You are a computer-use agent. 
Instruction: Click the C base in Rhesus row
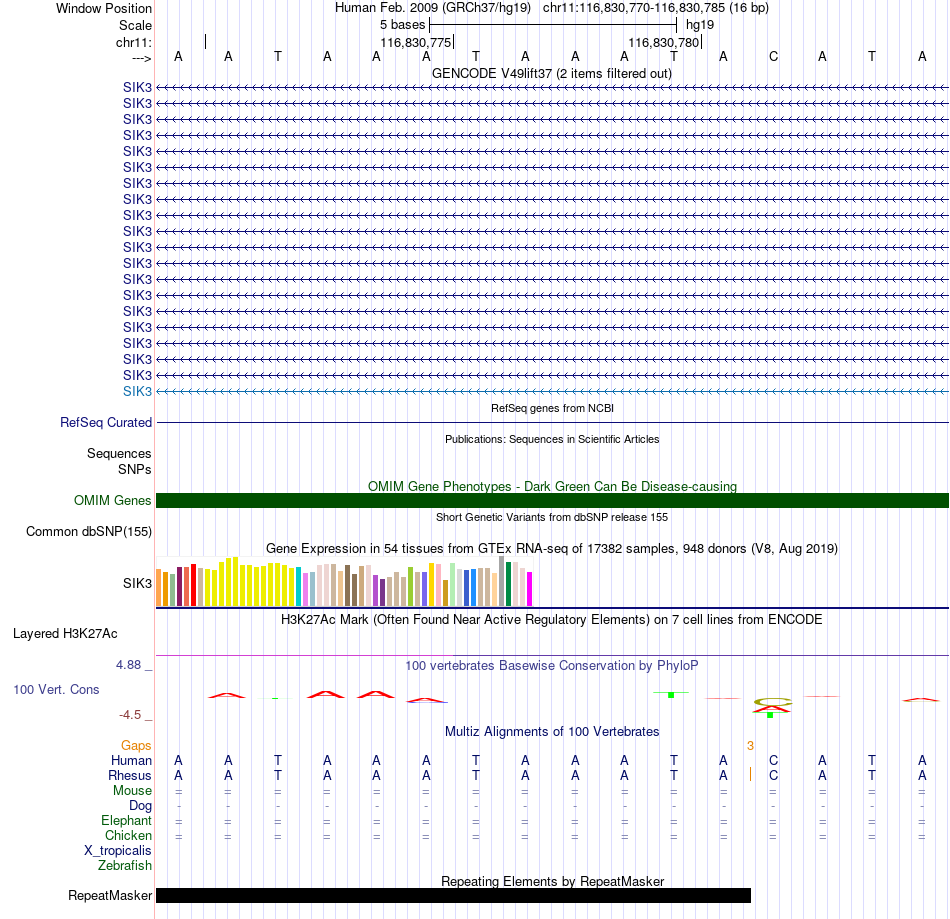coord(773,775)
